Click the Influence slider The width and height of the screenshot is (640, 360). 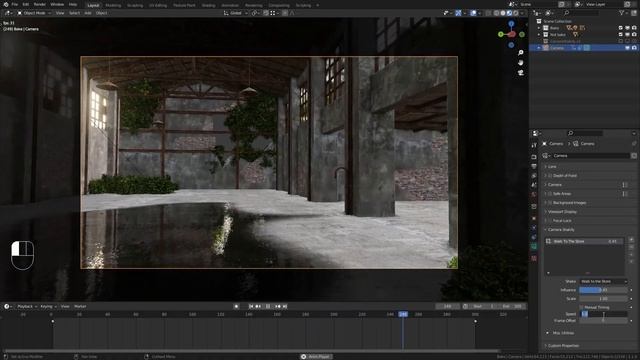(603, 290)
